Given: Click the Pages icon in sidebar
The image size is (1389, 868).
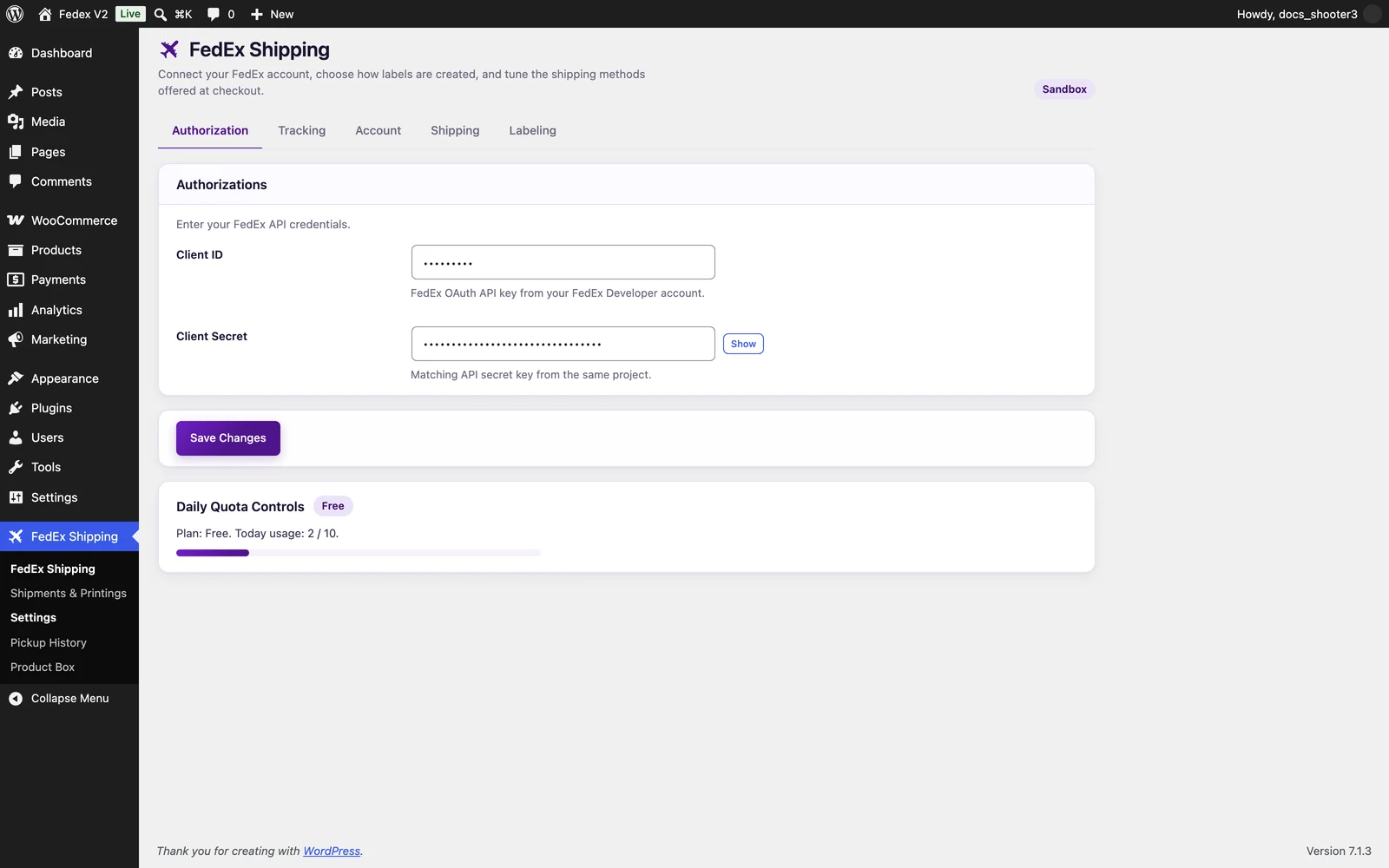Looking at the screenshot, I should coord(16,152).
